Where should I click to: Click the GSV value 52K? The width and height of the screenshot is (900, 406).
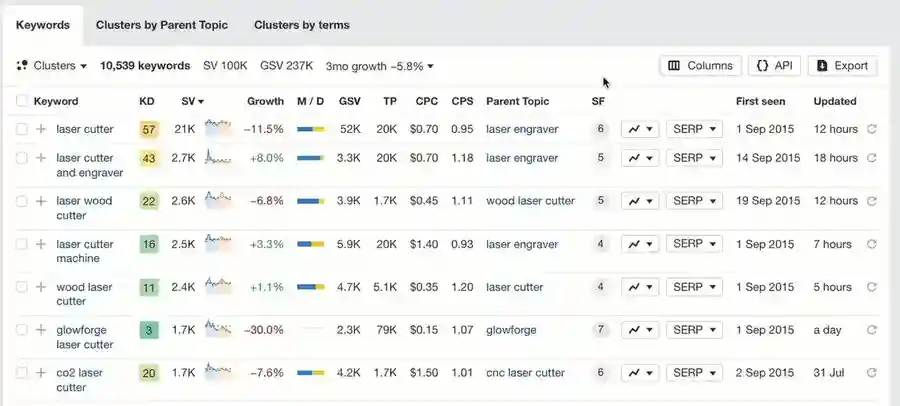click(350, 129)
